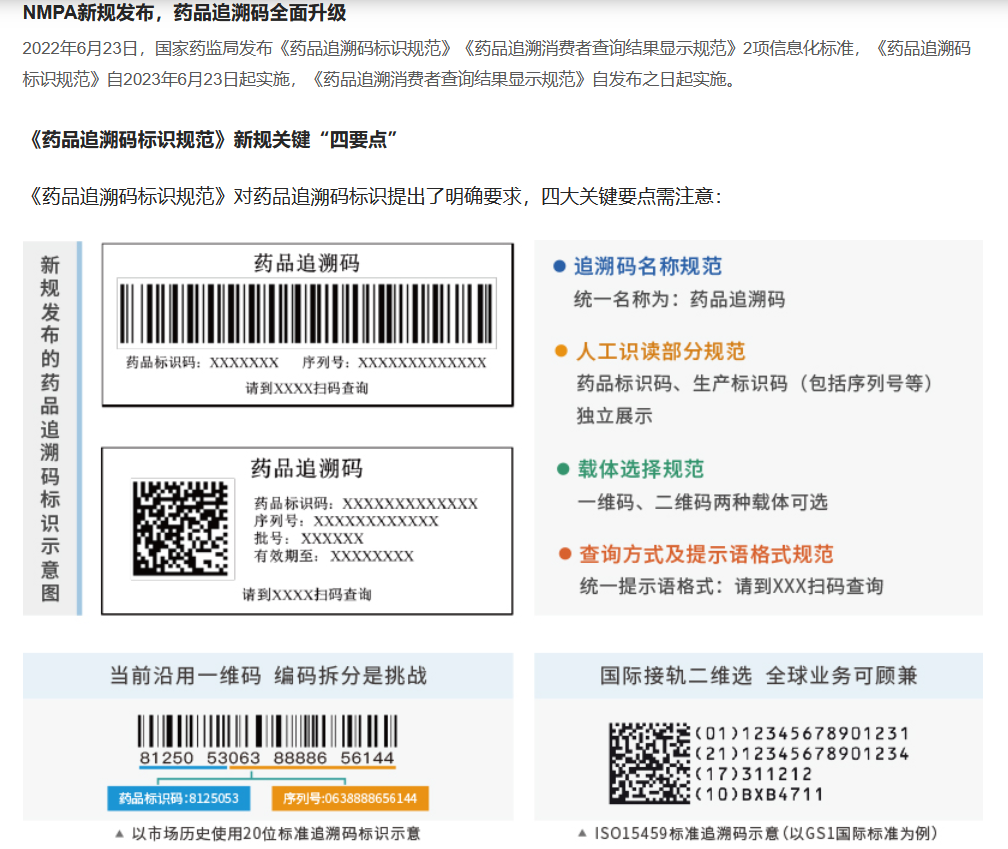
Task: Click the 20-digit barcode above "81250 53063"
Action: click(267, 731)
